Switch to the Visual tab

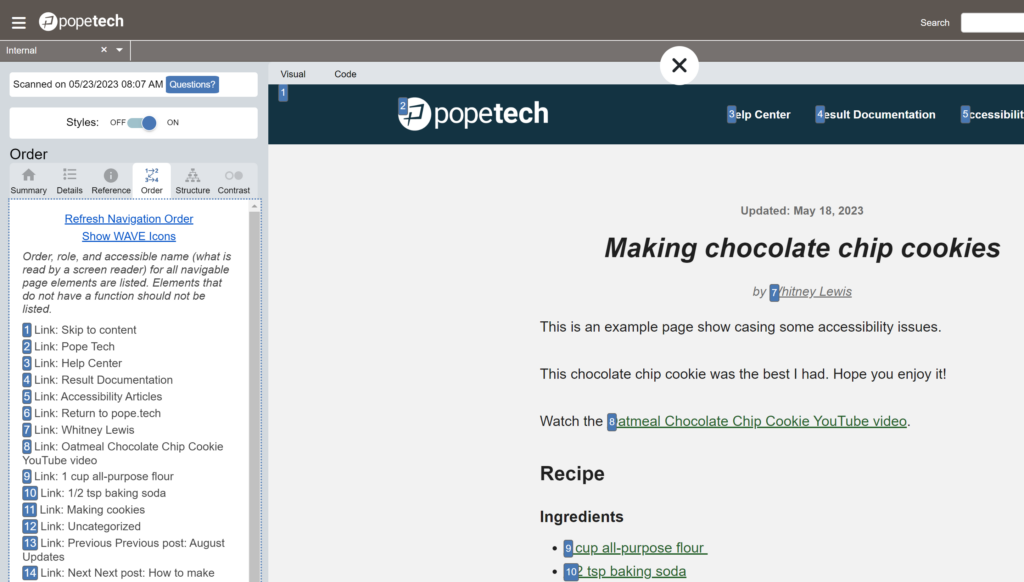pyautogui.click(x=293, y=74)
